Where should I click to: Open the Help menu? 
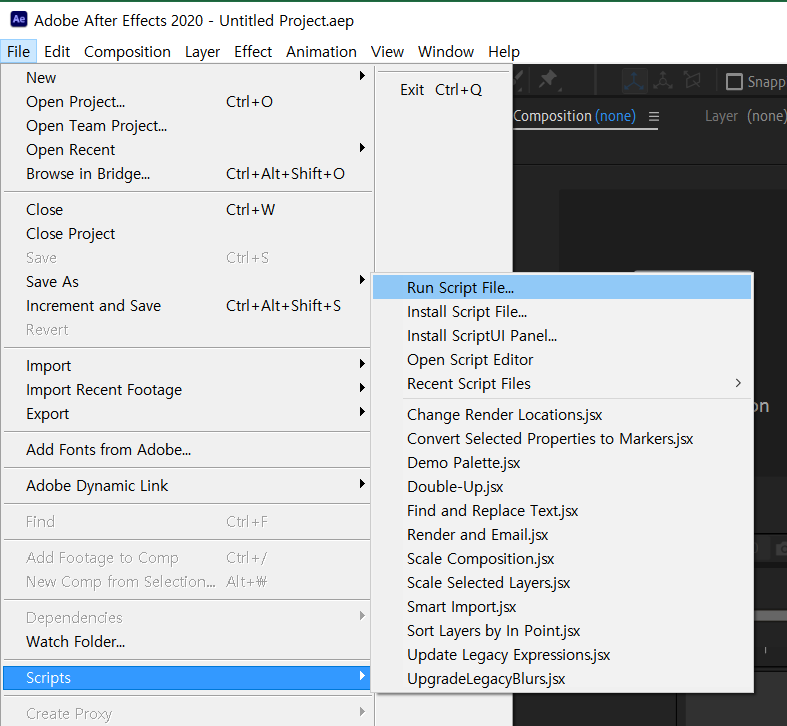[x=504, y=52]
